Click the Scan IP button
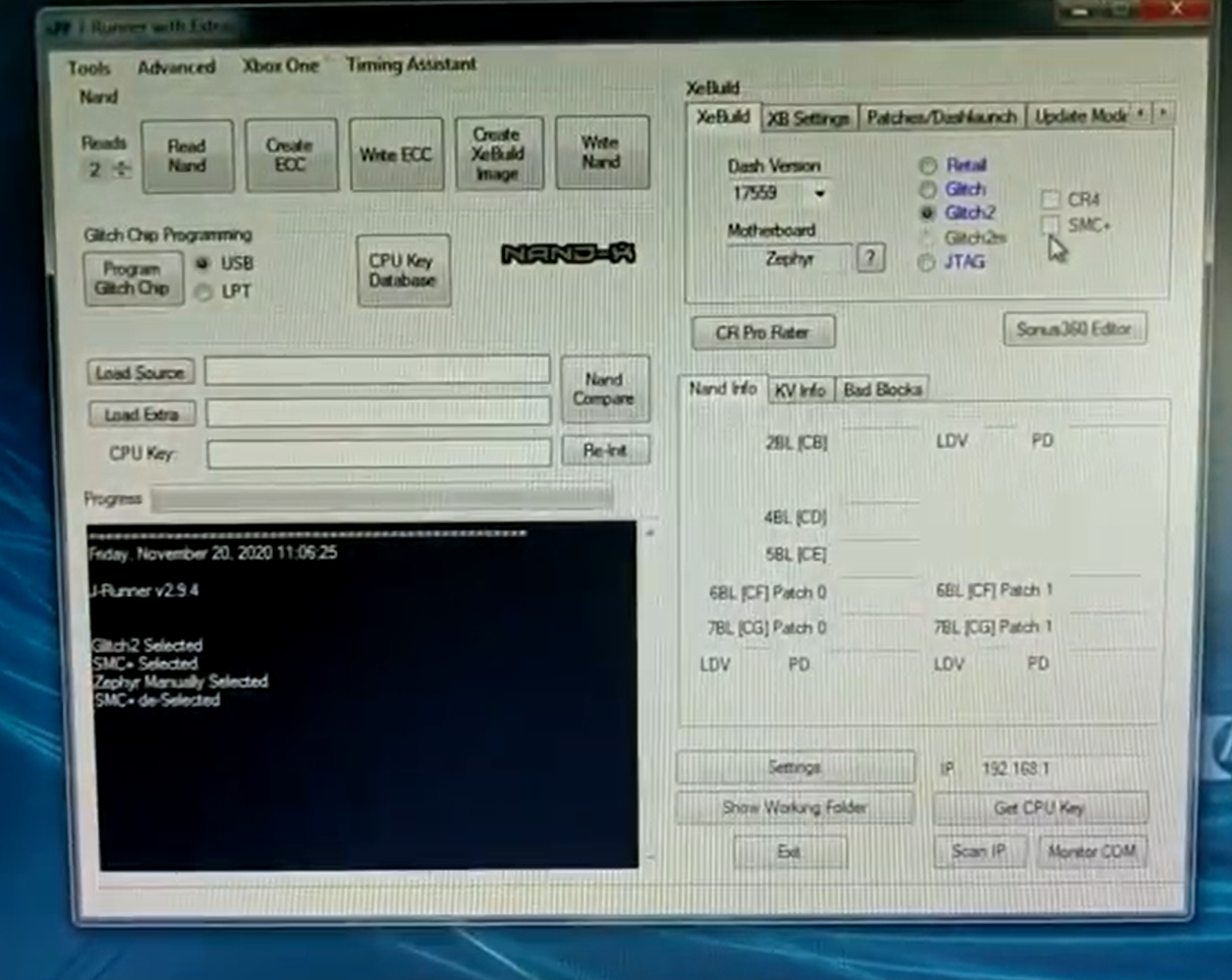This screenshot has width=1232, height=980. pyautogui.click(x=979, y=851)
